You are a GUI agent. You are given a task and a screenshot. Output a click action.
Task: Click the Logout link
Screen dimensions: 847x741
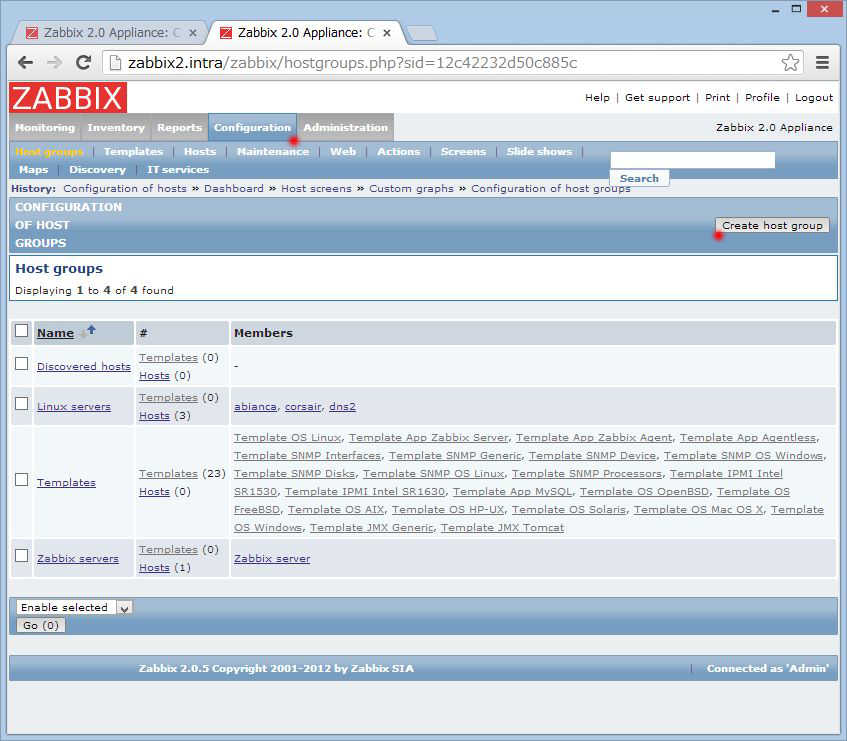[x=814, y=98]
